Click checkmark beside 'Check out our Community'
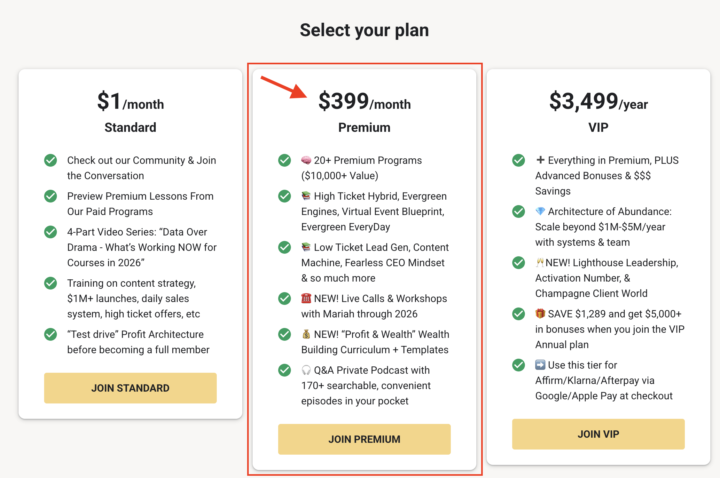This screenshot has width=720, height=478. [51, 160]
